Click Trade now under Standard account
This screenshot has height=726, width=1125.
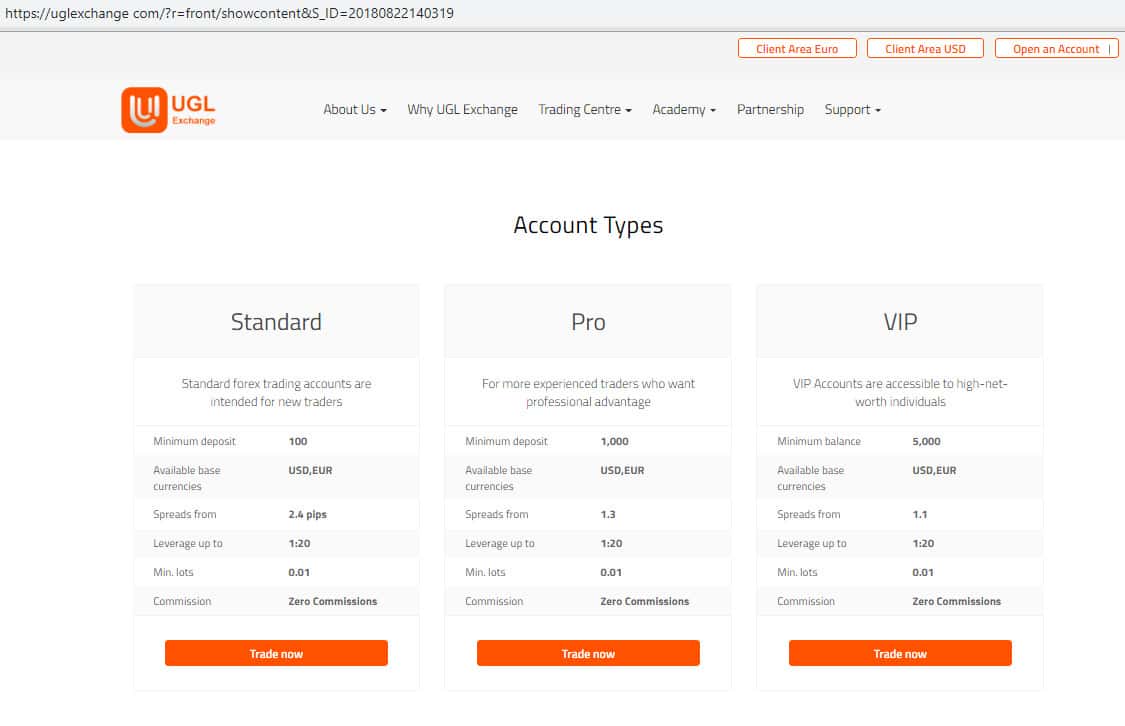coord(276,654)
